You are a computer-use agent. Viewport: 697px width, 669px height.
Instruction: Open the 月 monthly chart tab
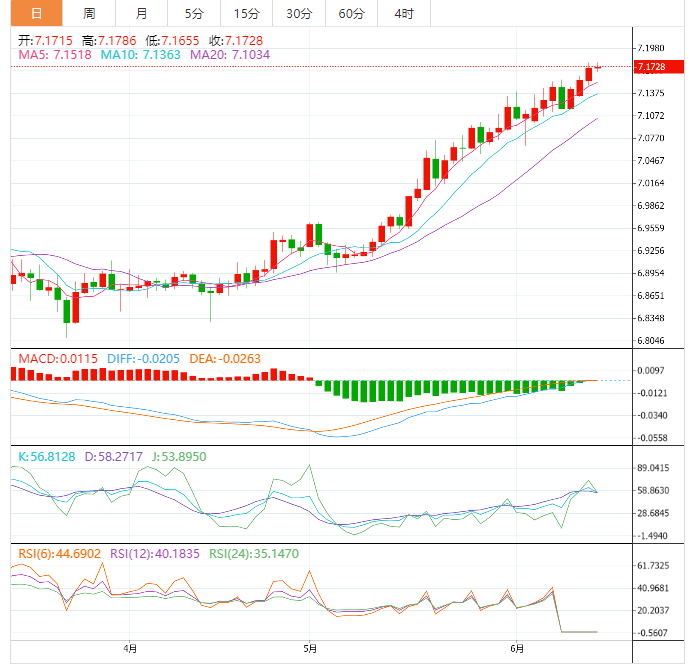point(141,13)
